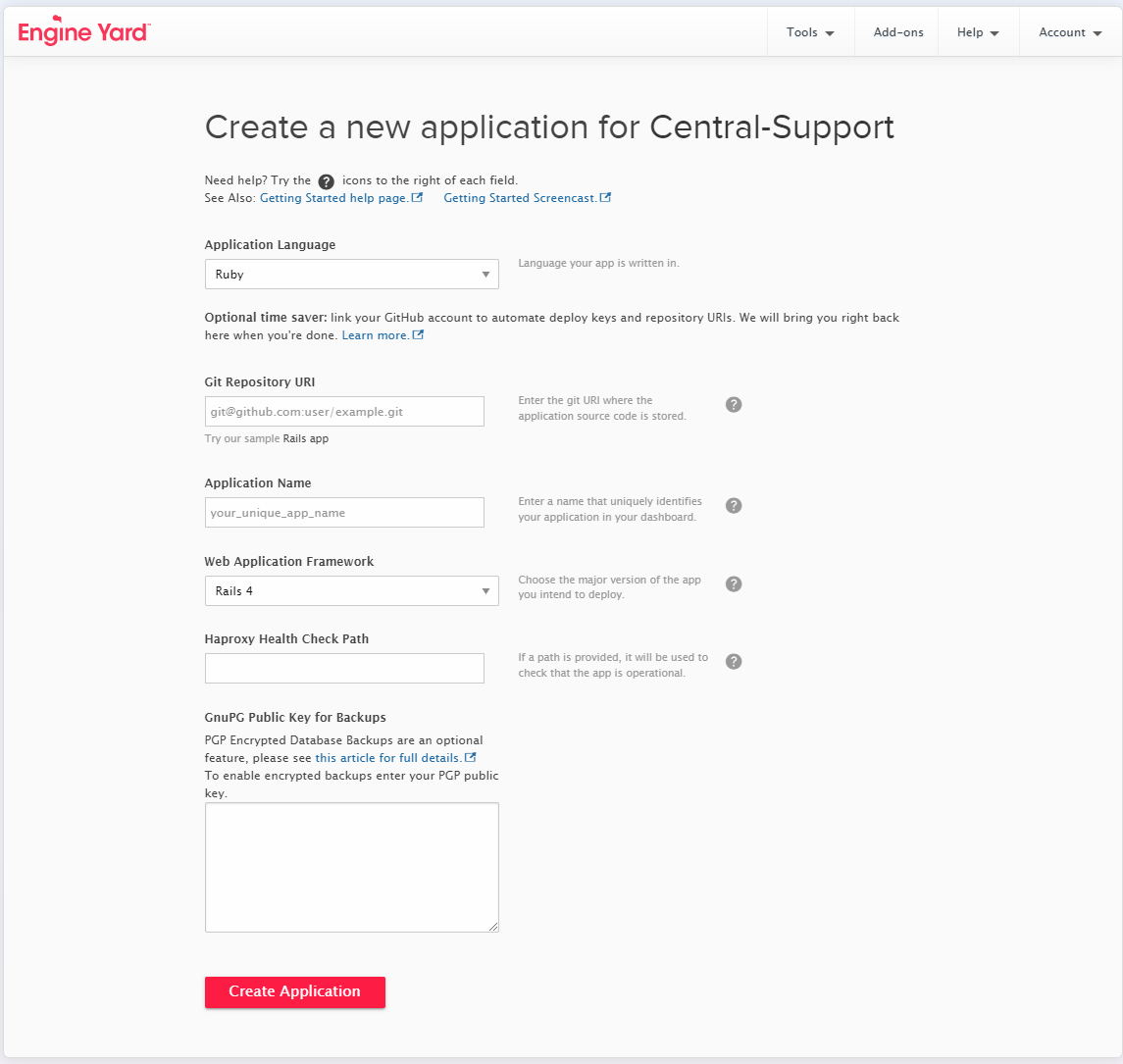The image size is (1123, 1064).
Task: Click help icon for Web Application Framework
Action: pos(734,583)
